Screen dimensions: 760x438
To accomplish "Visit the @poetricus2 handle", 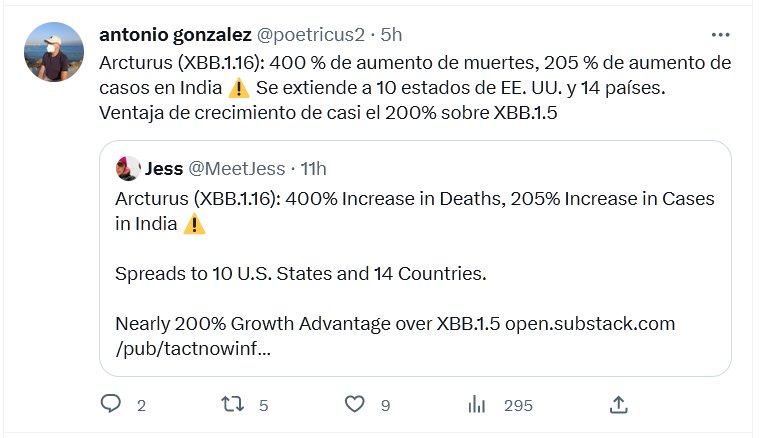I will click(311, 34).
